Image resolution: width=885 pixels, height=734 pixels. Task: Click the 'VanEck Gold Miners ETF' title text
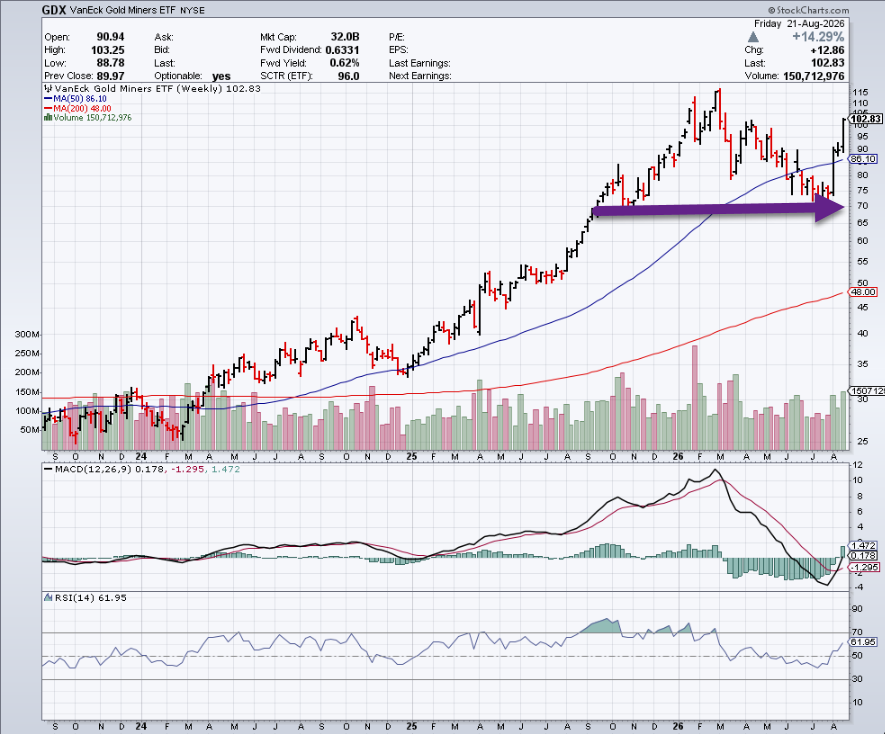[122, 10]
